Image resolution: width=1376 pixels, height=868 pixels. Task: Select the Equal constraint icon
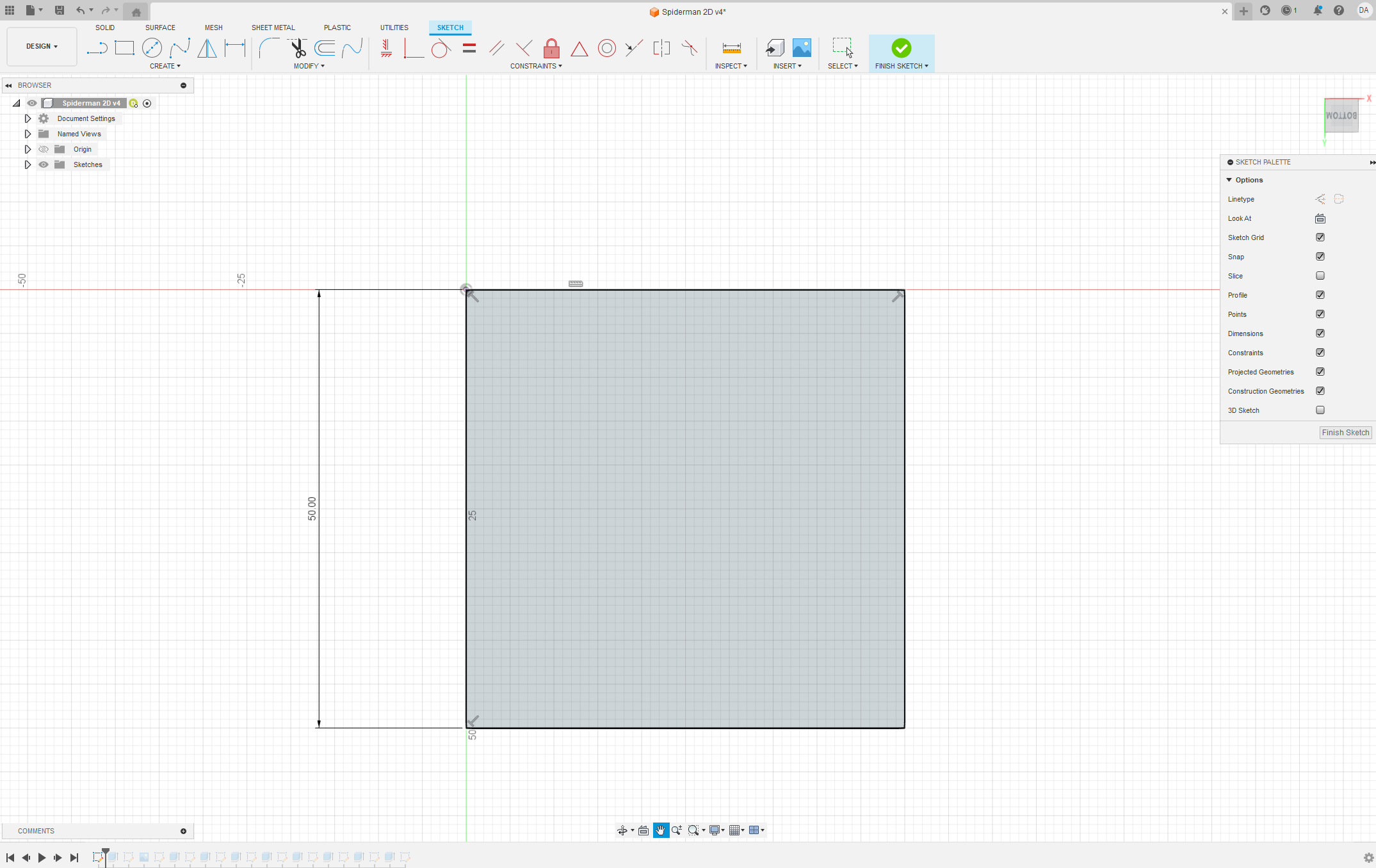(469, 48)
